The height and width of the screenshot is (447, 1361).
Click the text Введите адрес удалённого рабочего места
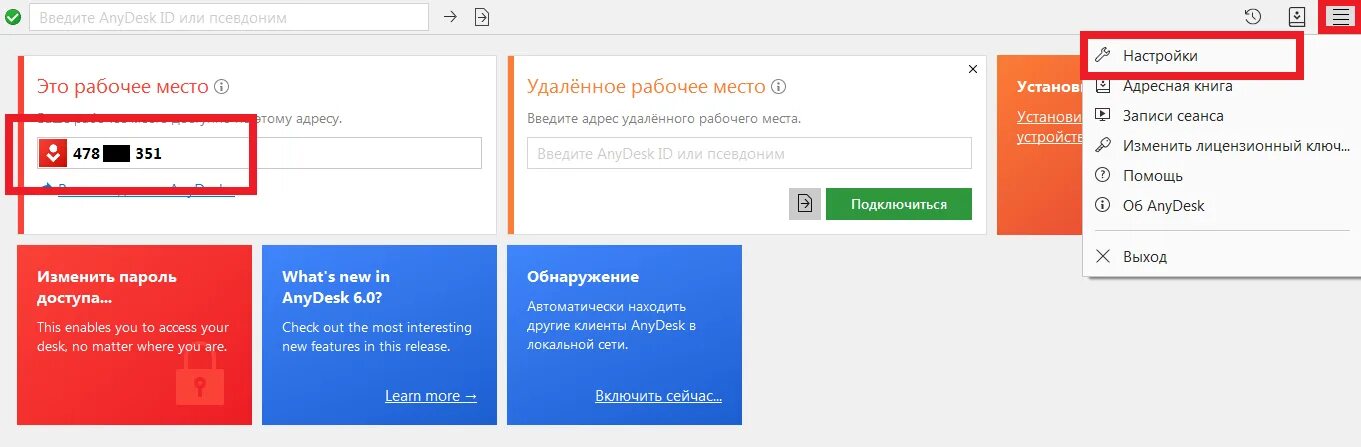[664, 119]
